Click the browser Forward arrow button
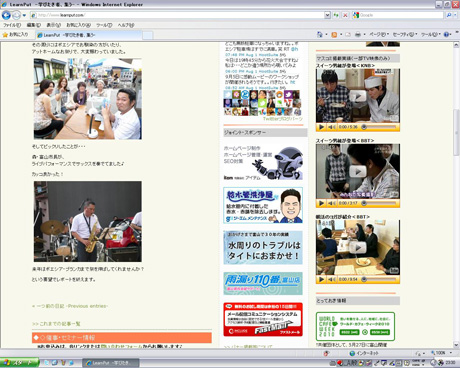This screenshot has height=368, width=460. click(x=16, y=15)
